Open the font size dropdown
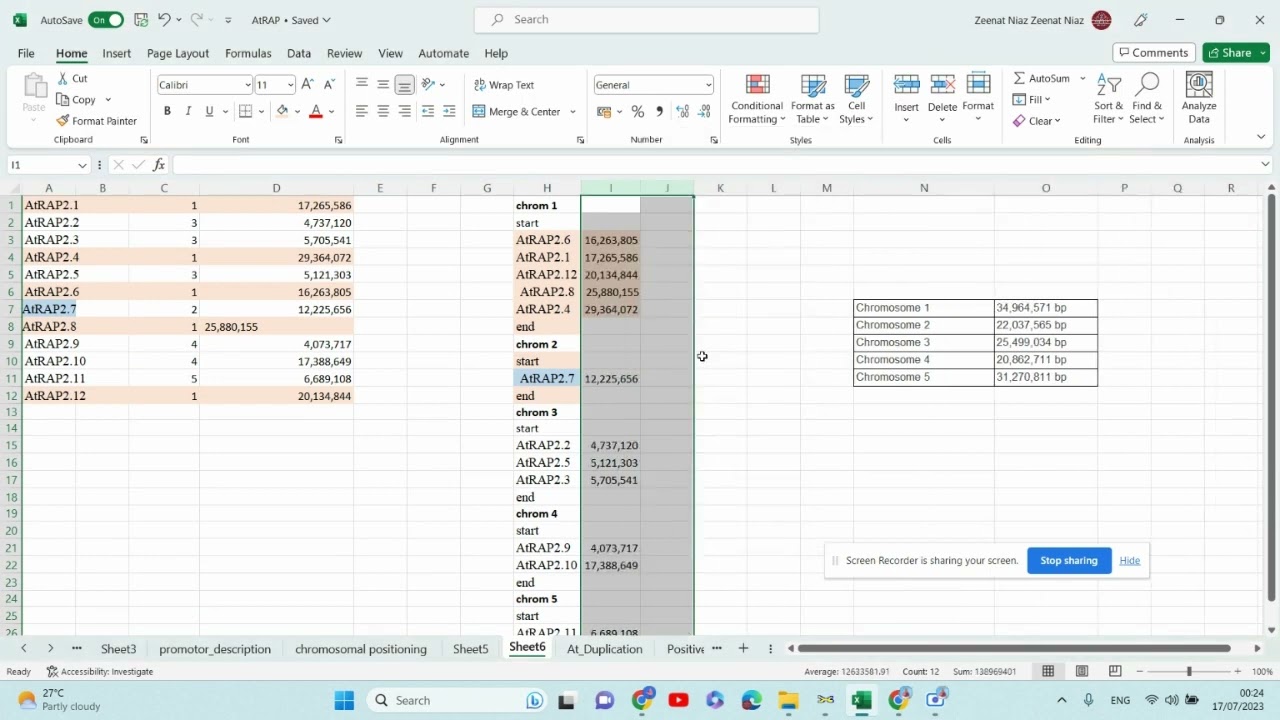The height and width of the screenshot is (720, 1280). [290, 85]
